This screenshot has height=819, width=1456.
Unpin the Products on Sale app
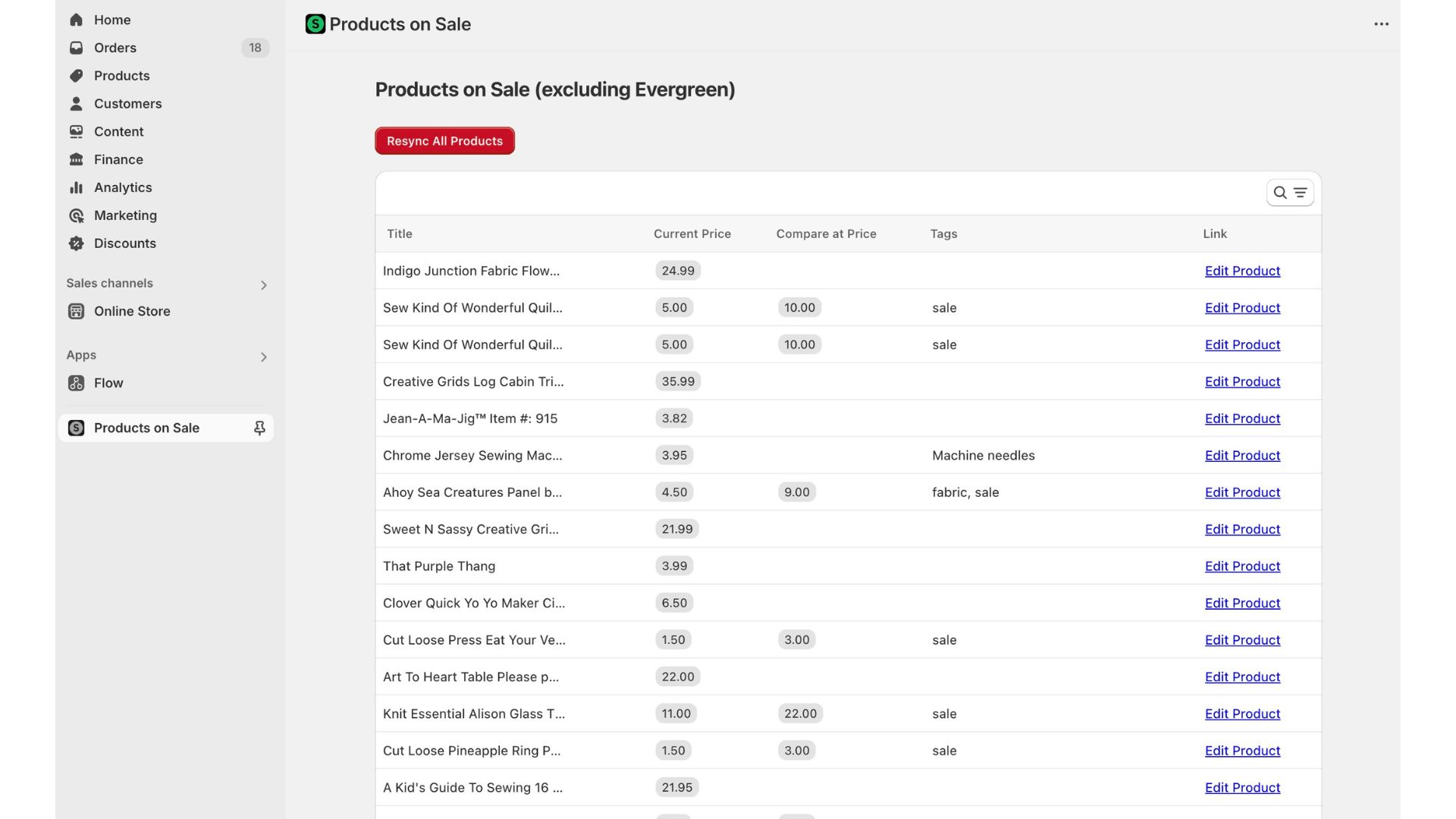coord(259,428)
